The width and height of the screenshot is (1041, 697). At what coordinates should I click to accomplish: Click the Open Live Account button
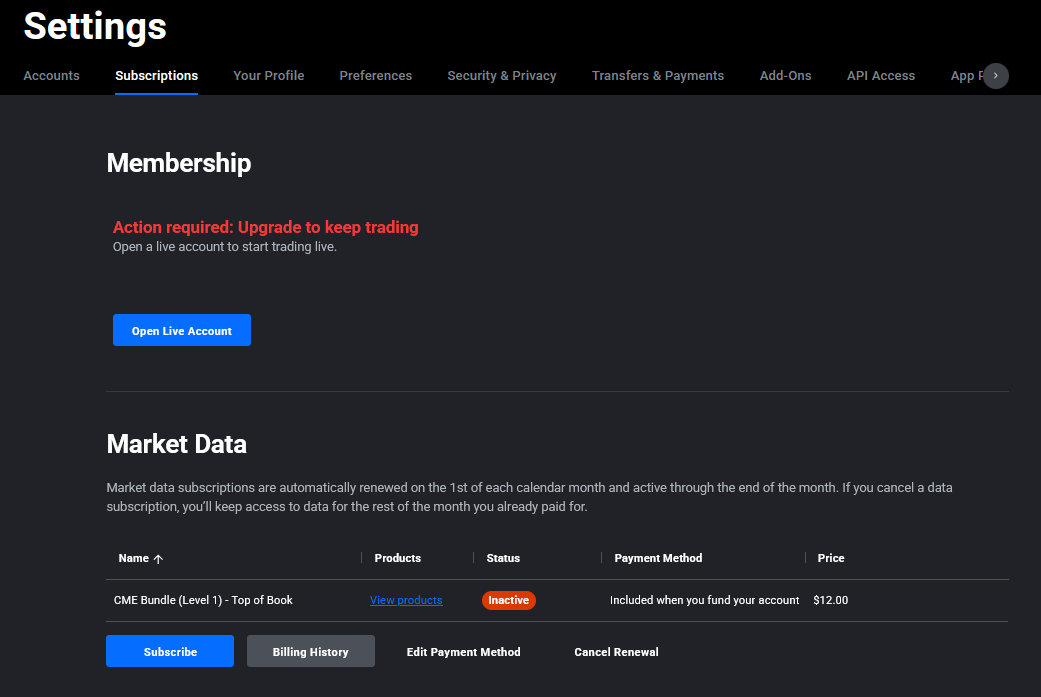click(182, 330)
